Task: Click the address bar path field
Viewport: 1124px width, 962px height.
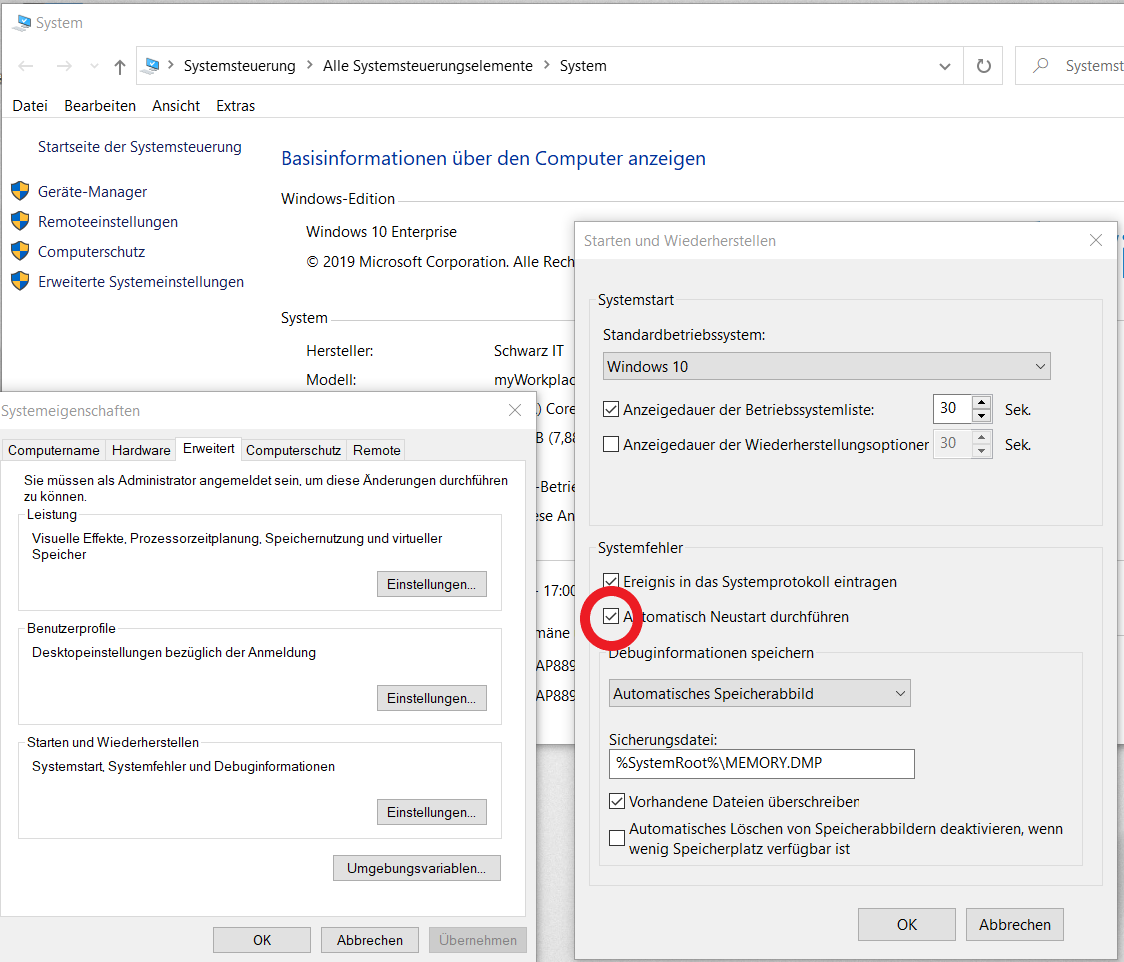Action: pyautogui.click(x=548, y=66)
